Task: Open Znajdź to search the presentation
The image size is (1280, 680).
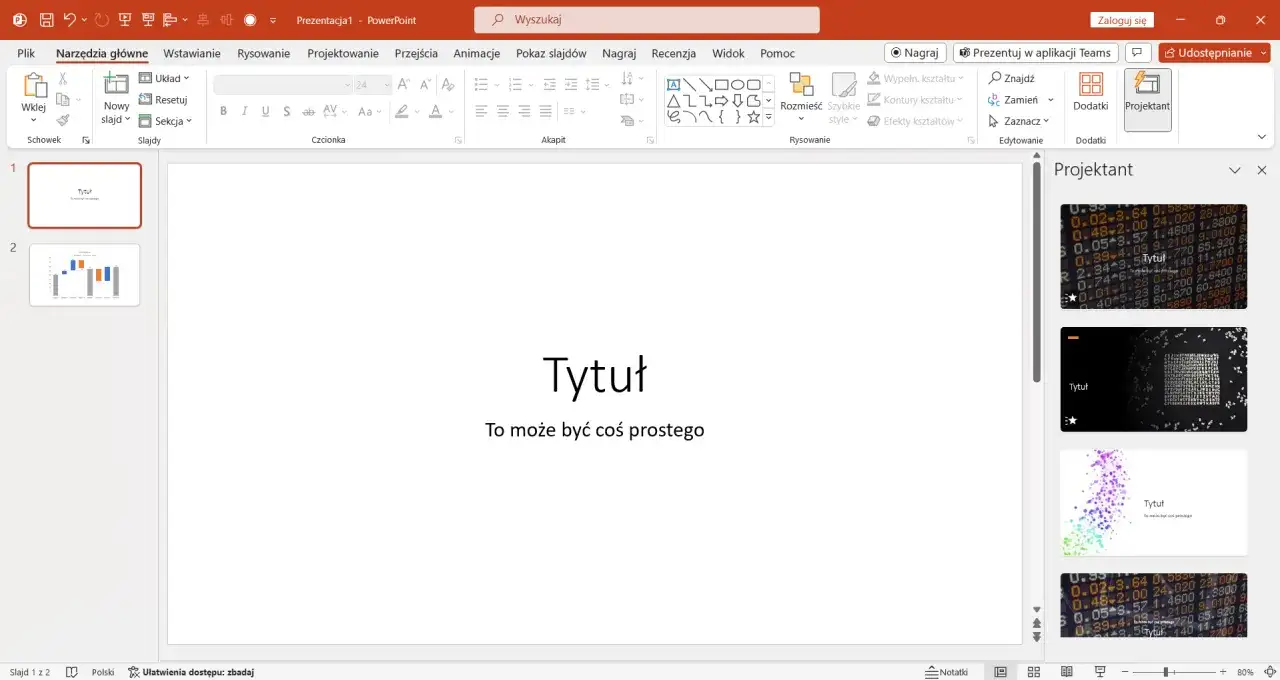Action: (1012, 77)
